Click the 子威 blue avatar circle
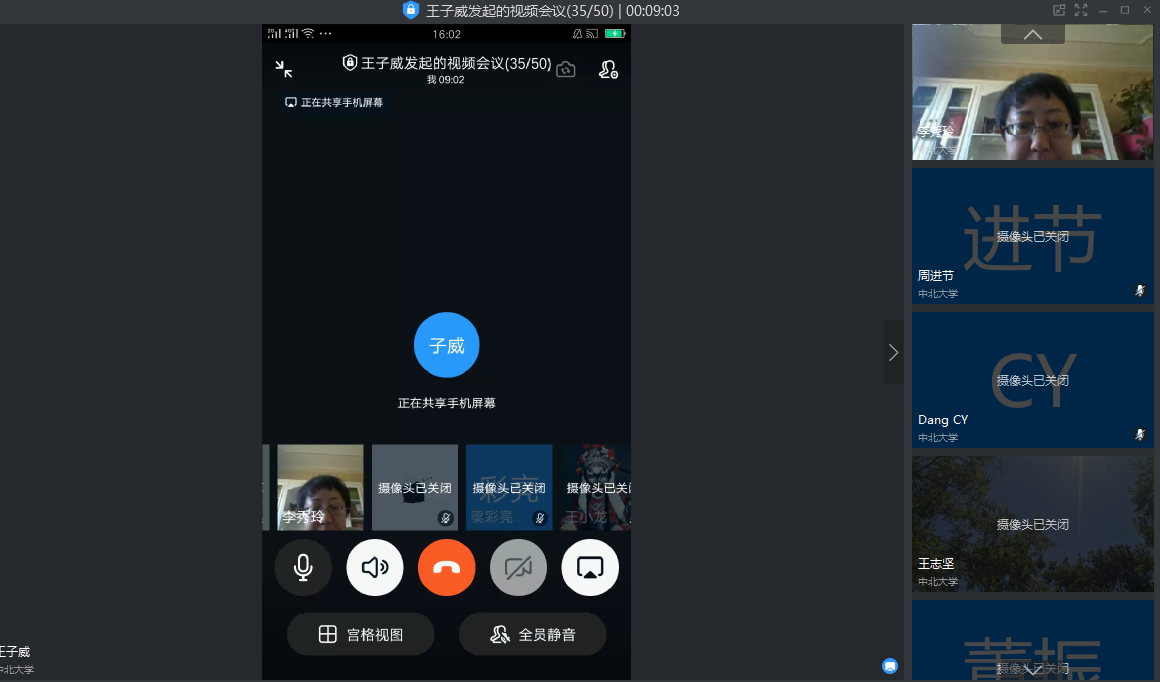The height and width of the screenshot is (682, 1160). [x=446, y=345]
